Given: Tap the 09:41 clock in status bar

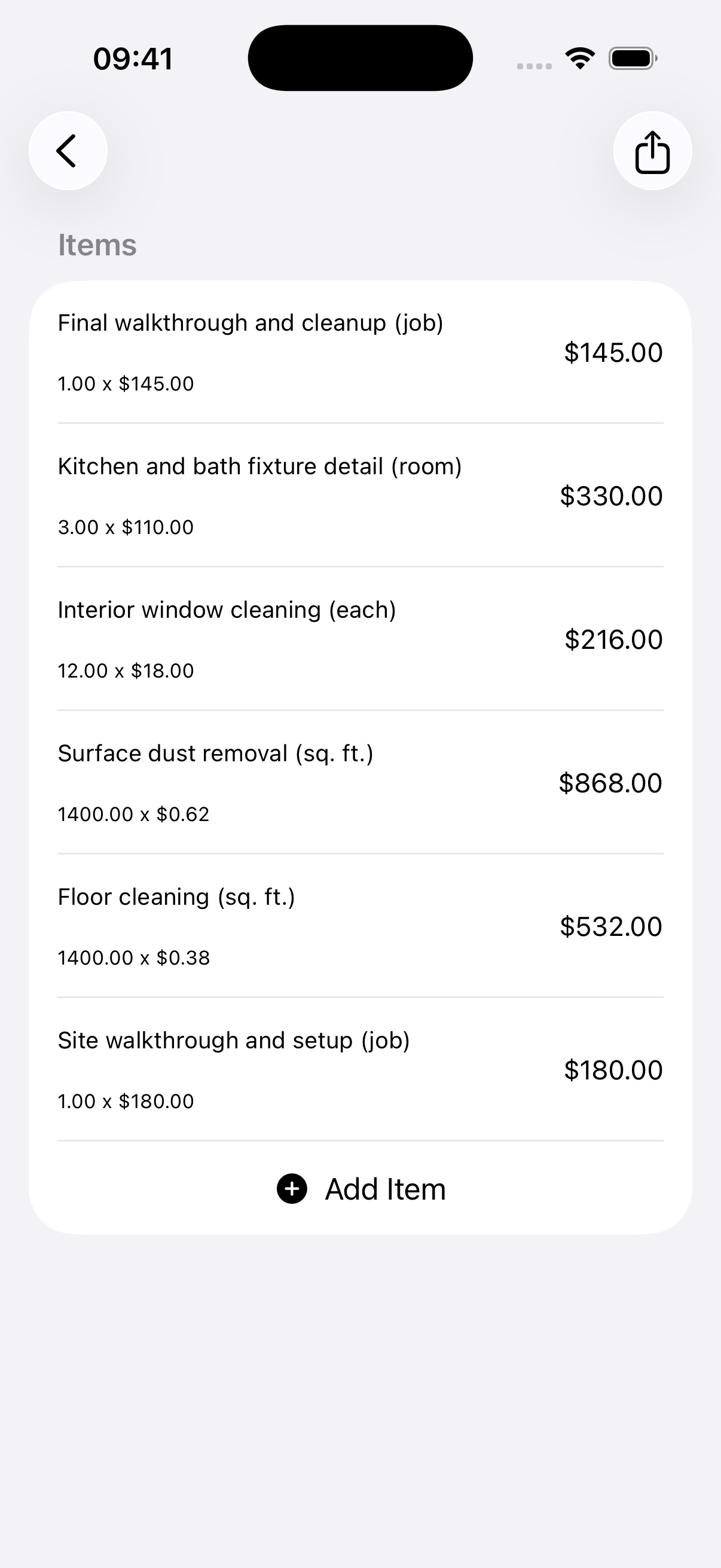Looking at the screenshot, I should click(x=133, y=59).
